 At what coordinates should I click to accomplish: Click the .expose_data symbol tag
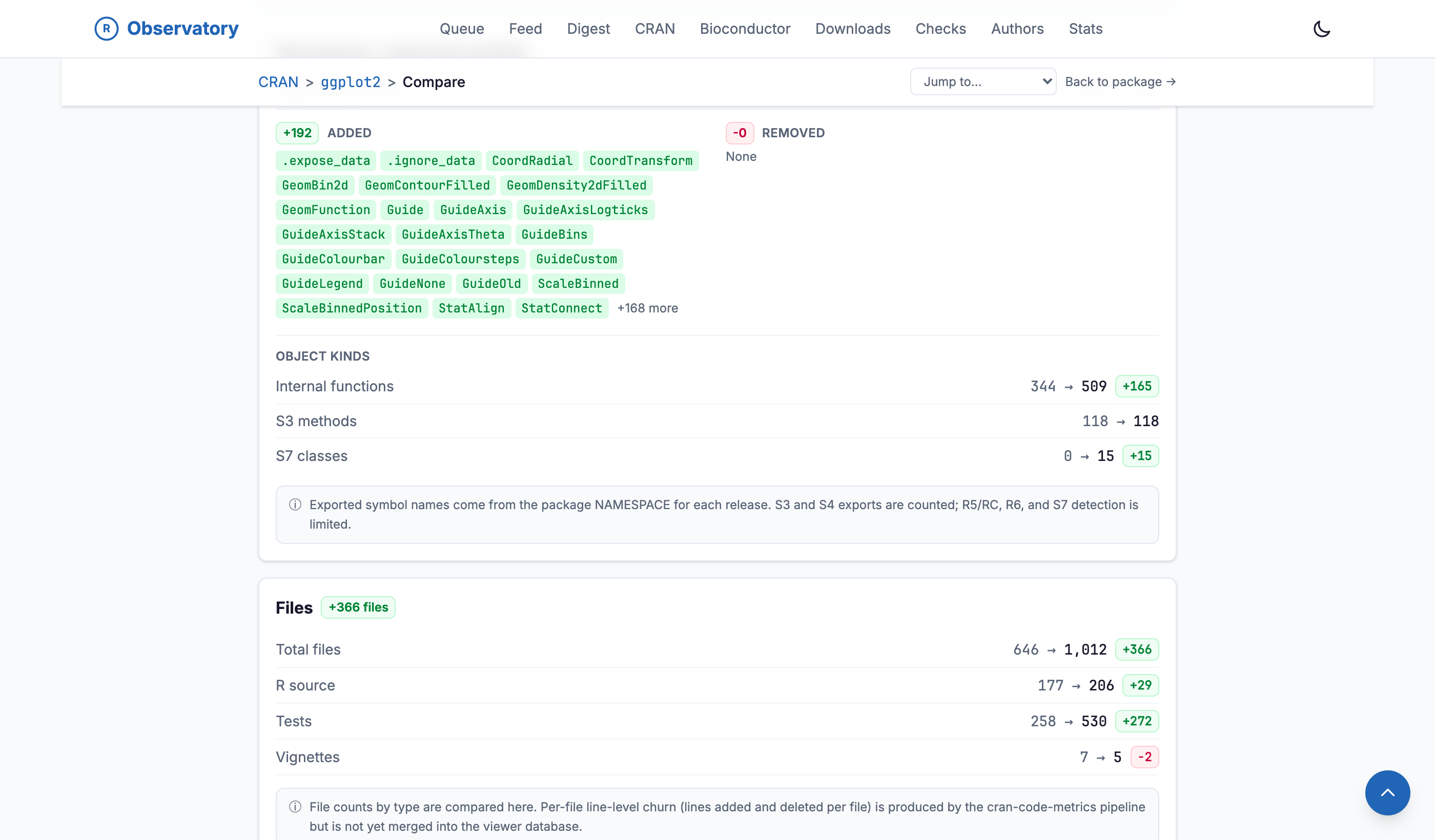[x=326, y=160]
